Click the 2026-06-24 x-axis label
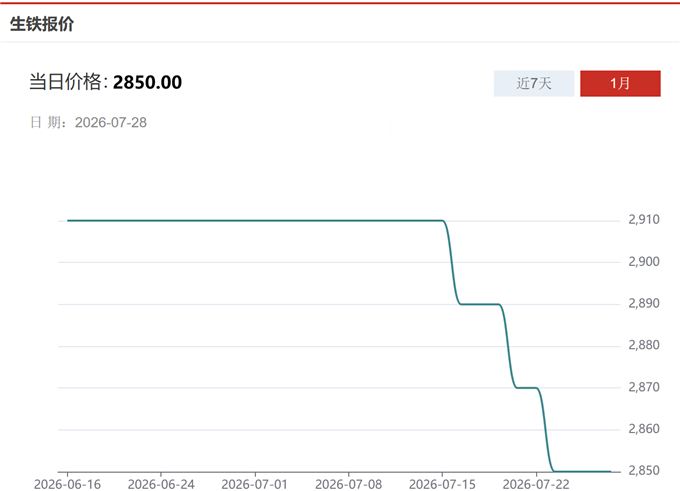680x491 pixels. tap(161, 484)
